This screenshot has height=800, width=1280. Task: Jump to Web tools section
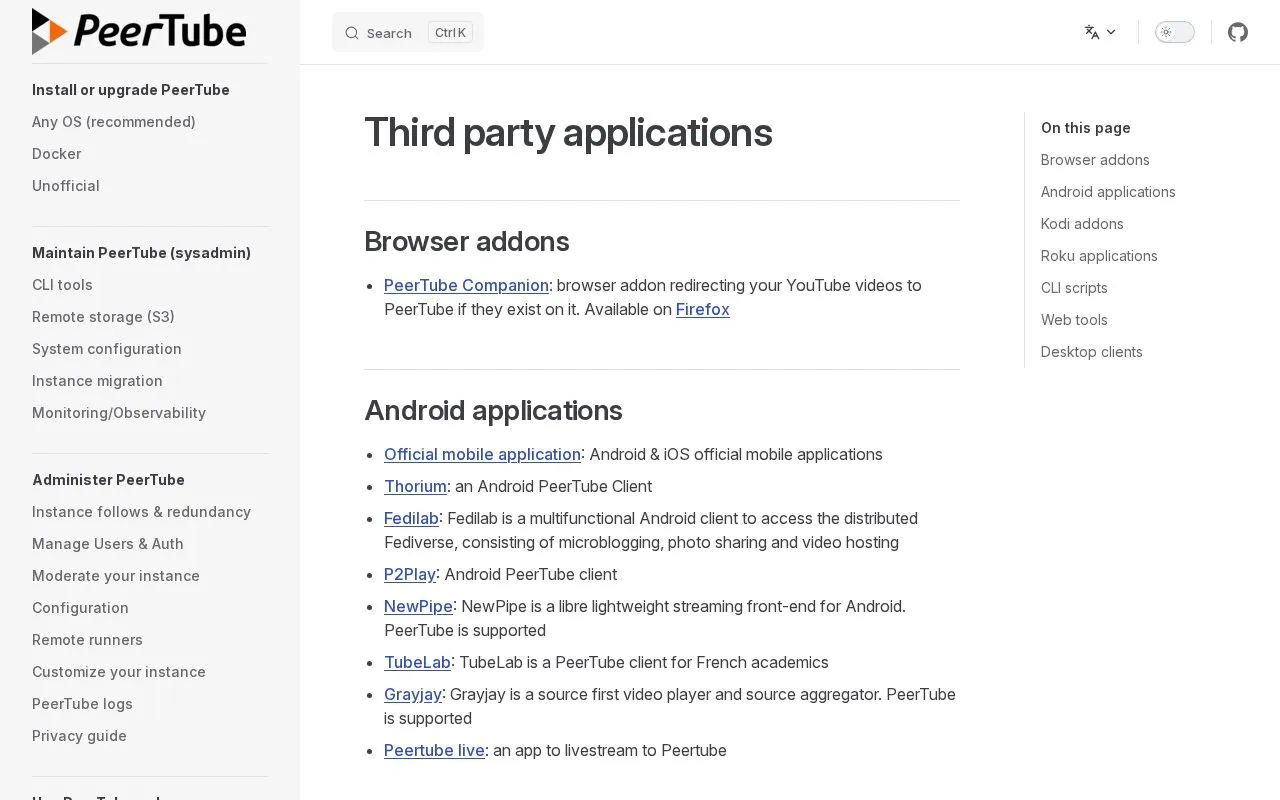point(1074,320)
